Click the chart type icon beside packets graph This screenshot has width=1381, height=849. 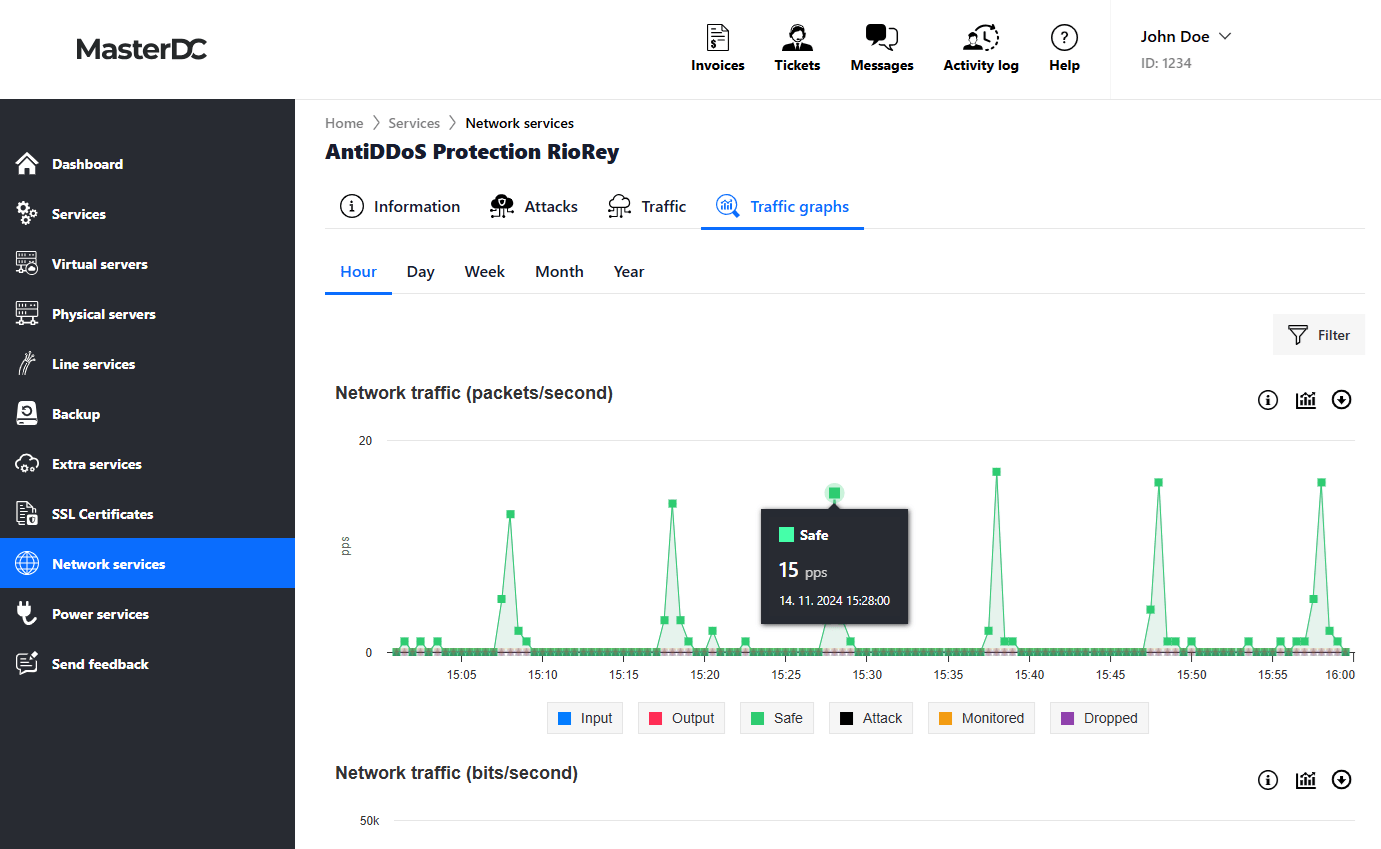coord(1305,399)
